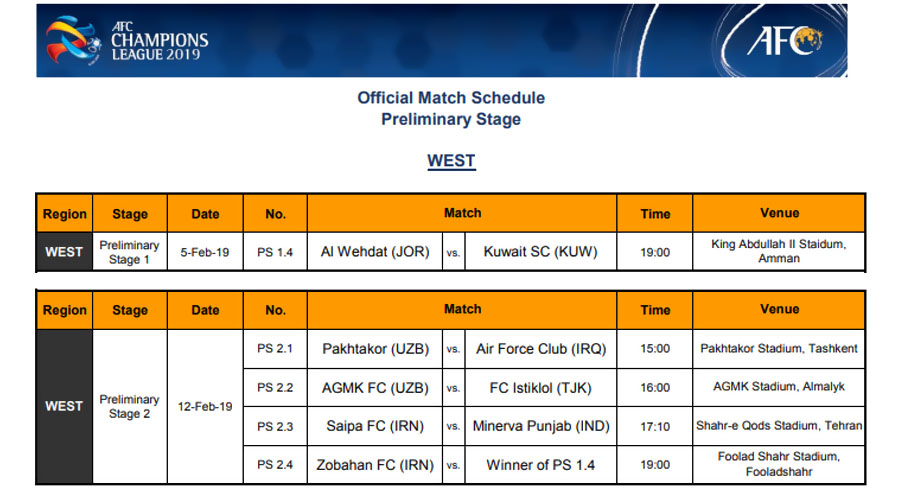Click the AFC globe logo in banner
The height and width of the screenshot is (500, 900).
pyautogui.click(x=785, y=40)
